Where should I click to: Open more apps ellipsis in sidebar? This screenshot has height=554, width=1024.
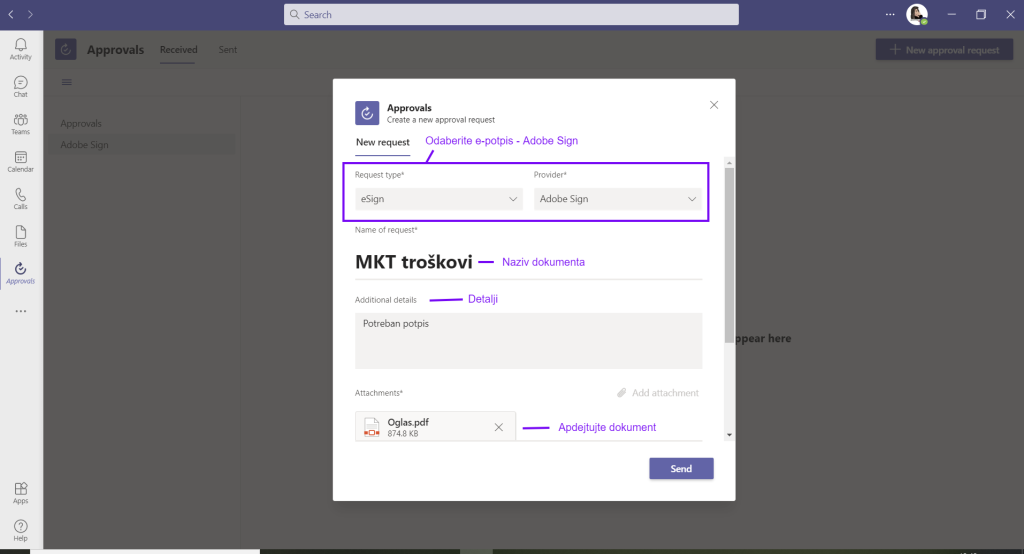[x=20, y=311]
